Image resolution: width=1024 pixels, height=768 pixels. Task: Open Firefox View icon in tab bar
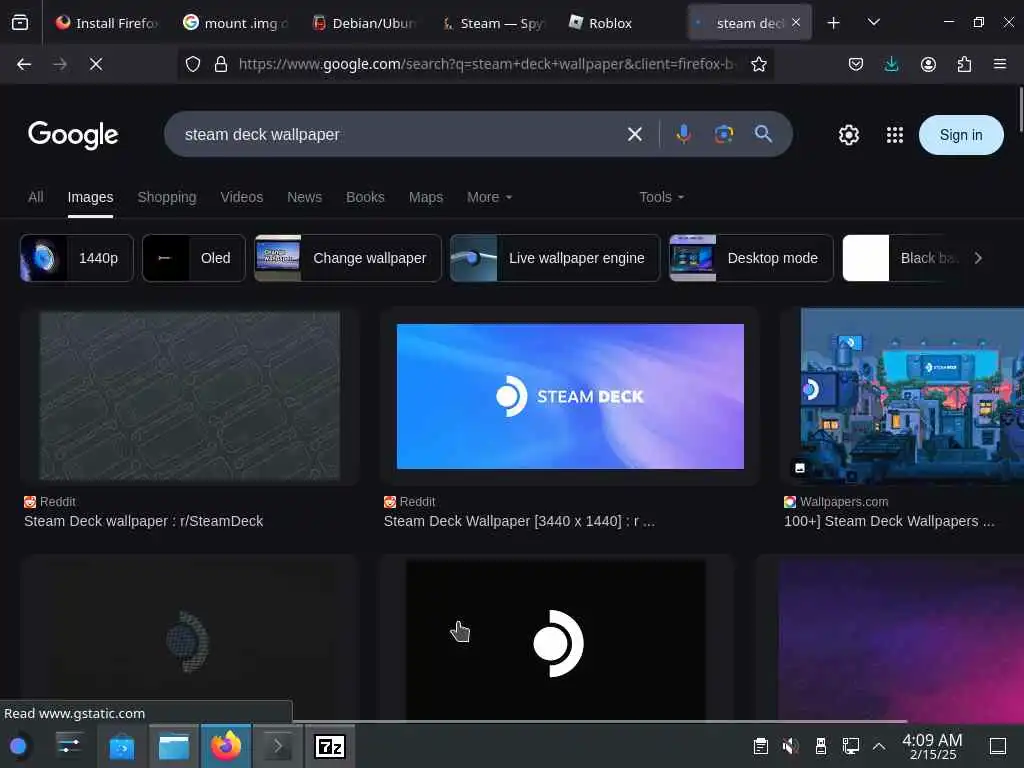[20, 23]
